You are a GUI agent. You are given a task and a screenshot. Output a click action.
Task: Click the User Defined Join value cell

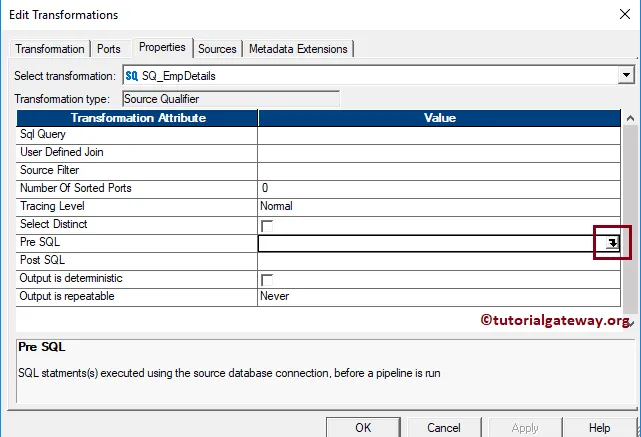click(x=439, y=153)
